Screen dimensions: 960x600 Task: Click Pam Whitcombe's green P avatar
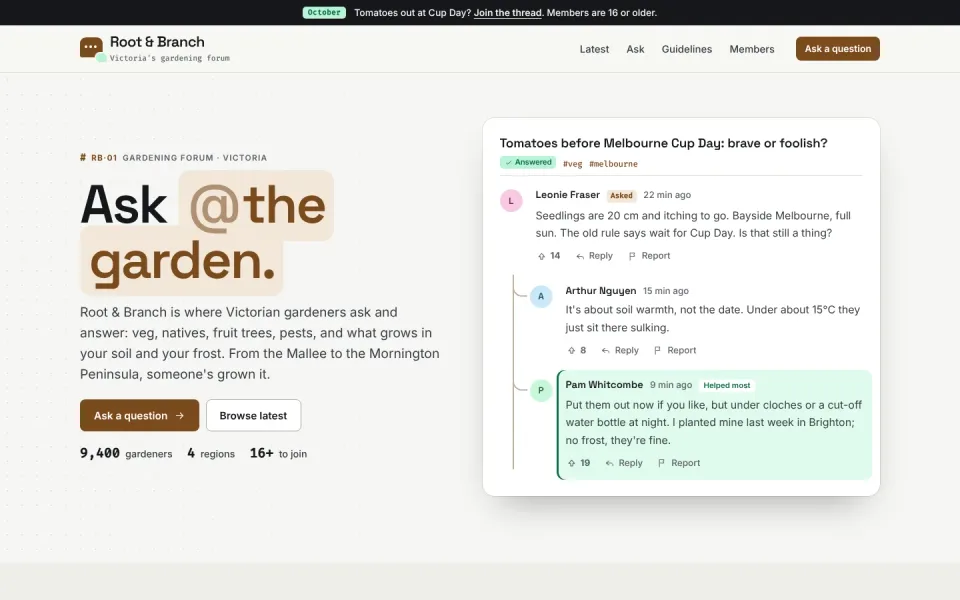click(541, 391)
